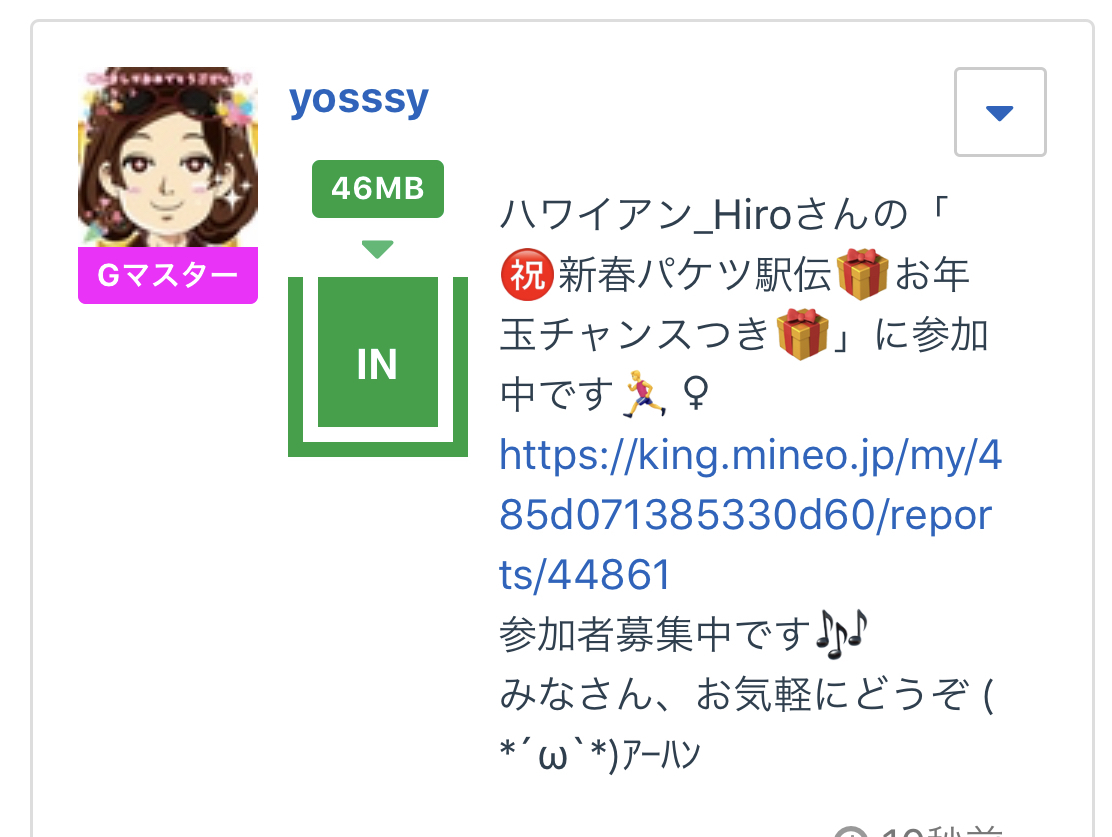Open yosssy's avatar profile picture
This screenshot has height=837, width=1112.
[x=167, y=157]
